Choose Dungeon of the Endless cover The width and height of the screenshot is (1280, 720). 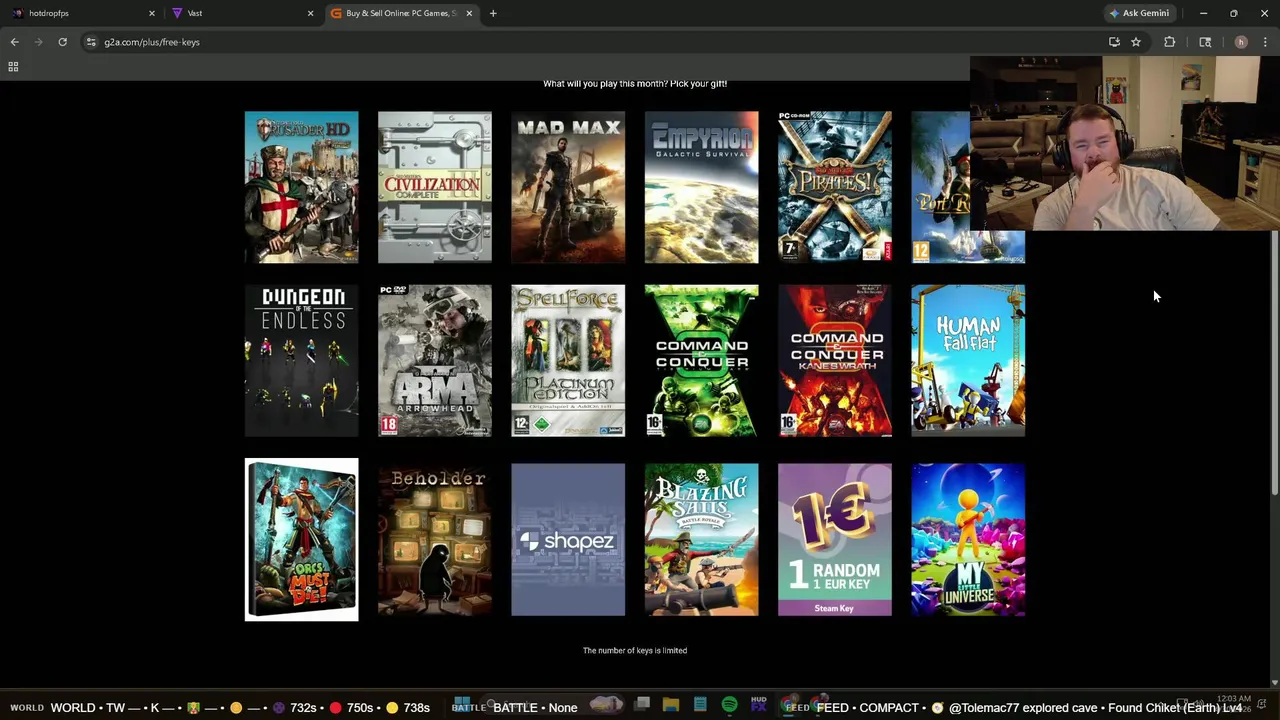(x=301, y=361)
